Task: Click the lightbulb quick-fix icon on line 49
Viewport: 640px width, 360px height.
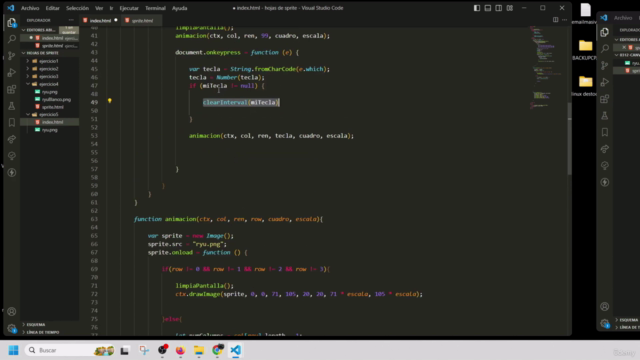Action: [x=109, y=100]
